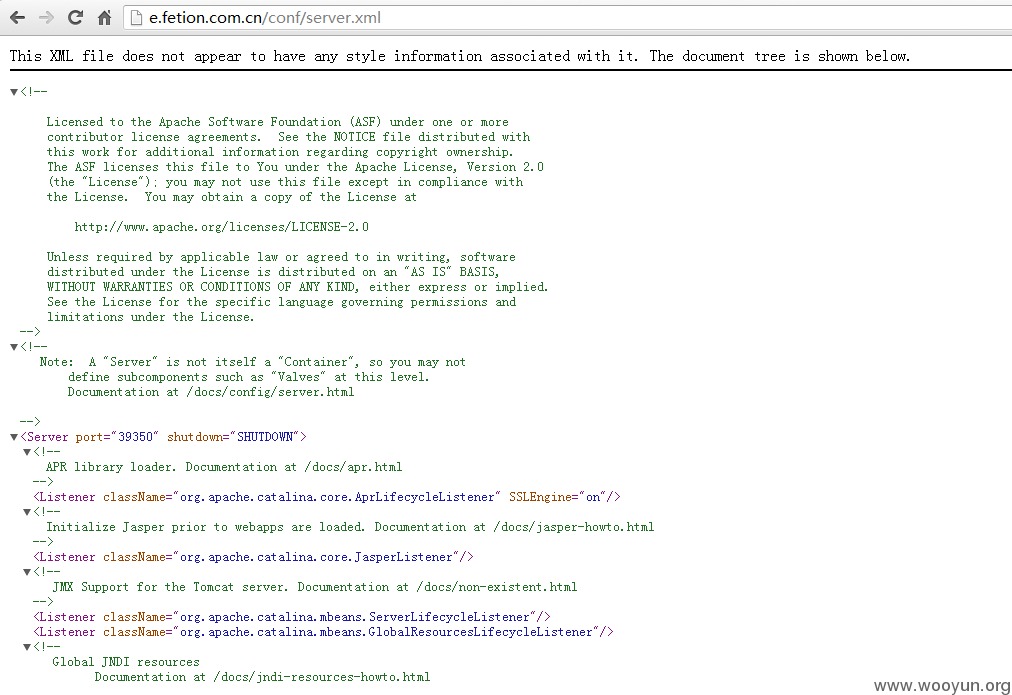Click the /docs/jasper-howto.html text
The image size is (1012, 695).
(x=574, y=527)
